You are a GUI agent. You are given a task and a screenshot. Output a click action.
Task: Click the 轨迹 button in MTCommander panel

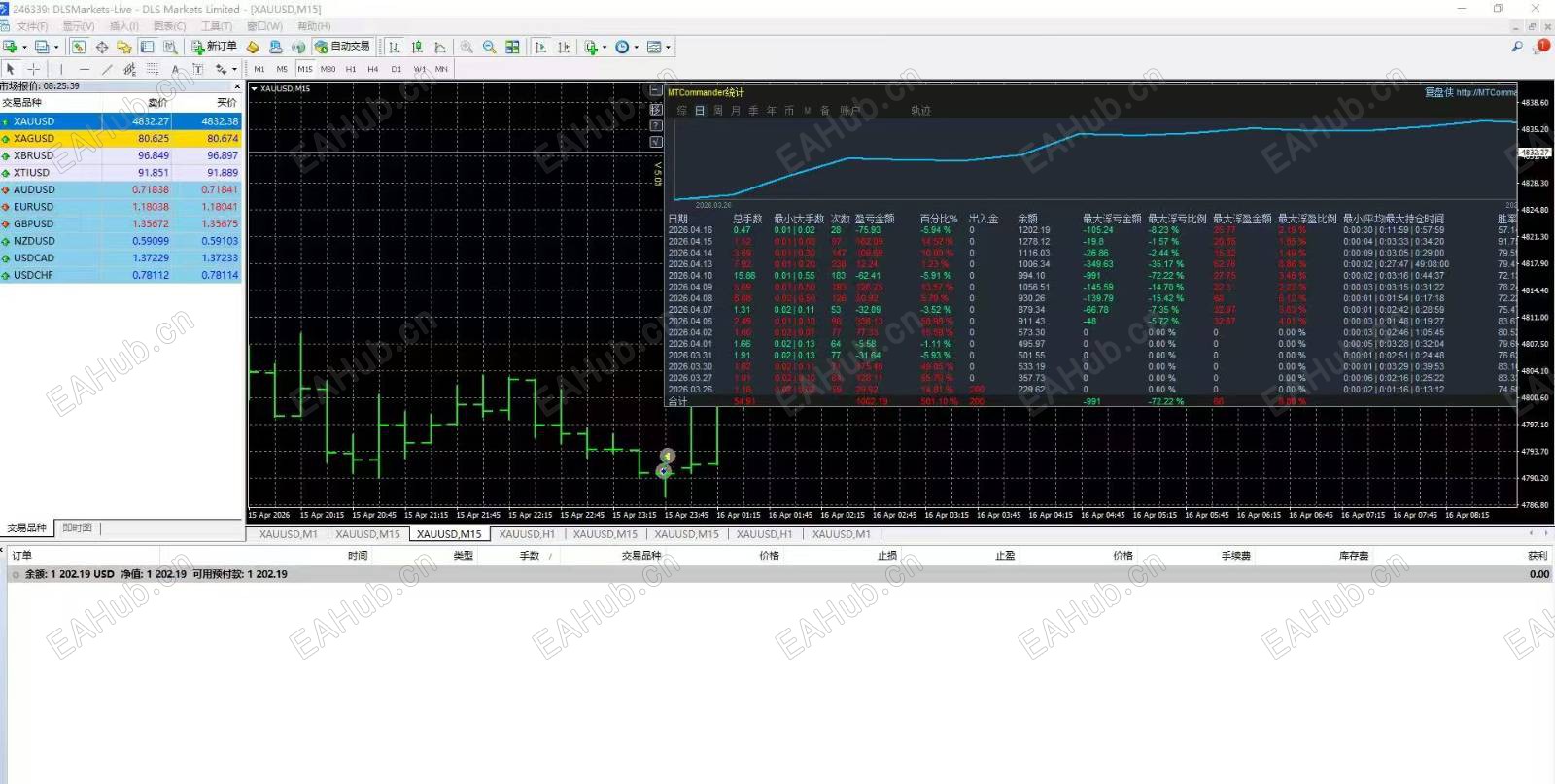[x=920, y=111]
